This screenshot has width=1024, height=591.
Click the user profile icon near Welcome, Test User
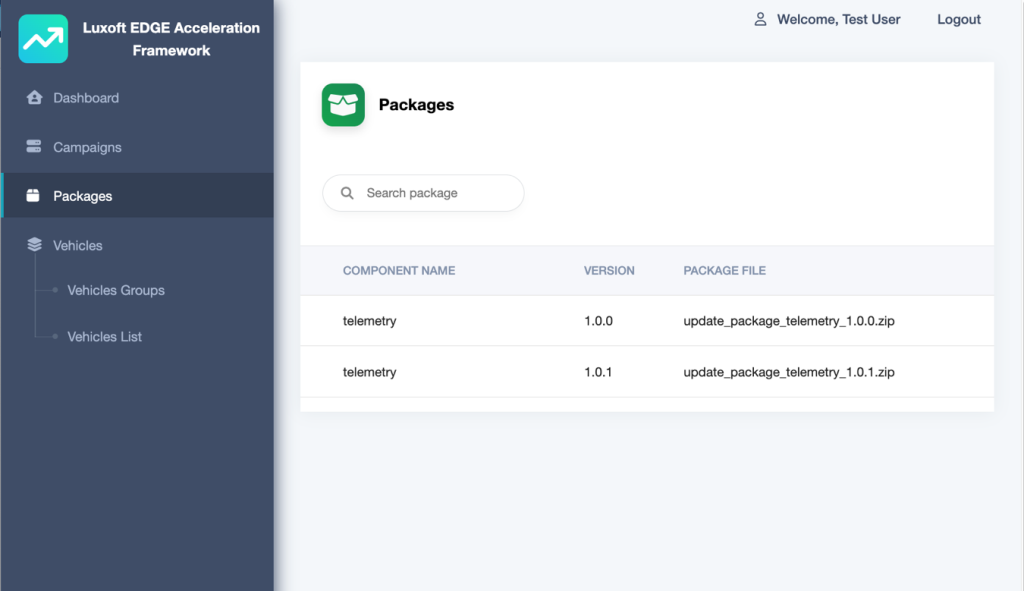coord(761,18)
